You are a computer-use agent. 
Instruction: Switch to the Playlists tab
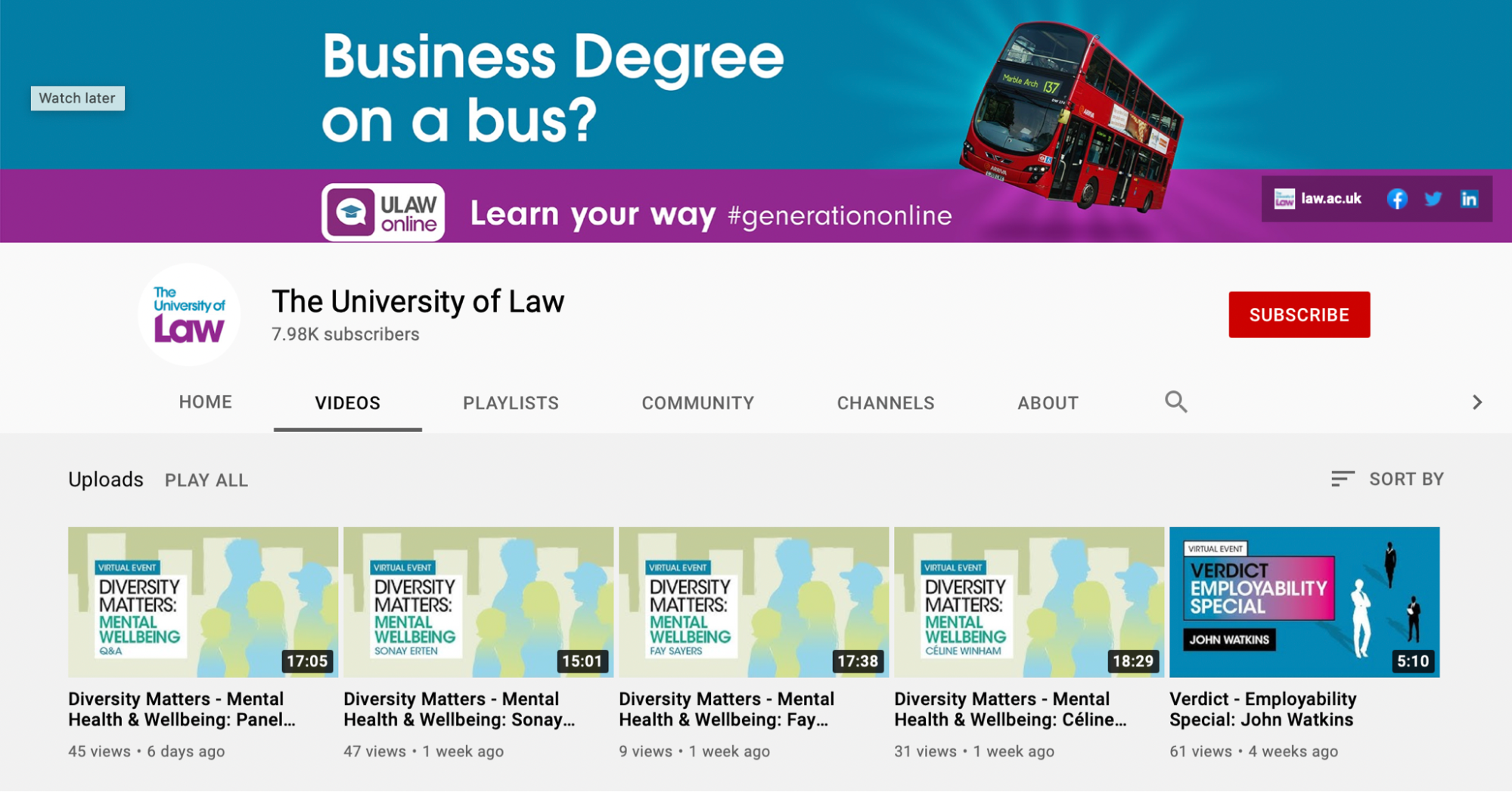tap(510, 402)
